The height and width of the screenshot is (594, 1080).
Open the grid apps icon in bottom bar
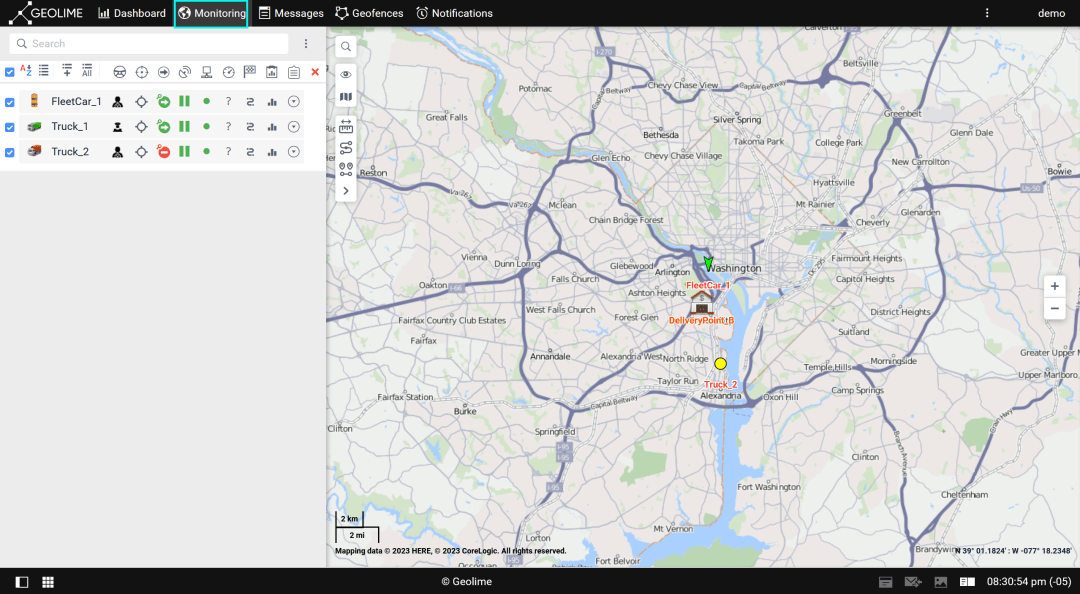(48, 582)
